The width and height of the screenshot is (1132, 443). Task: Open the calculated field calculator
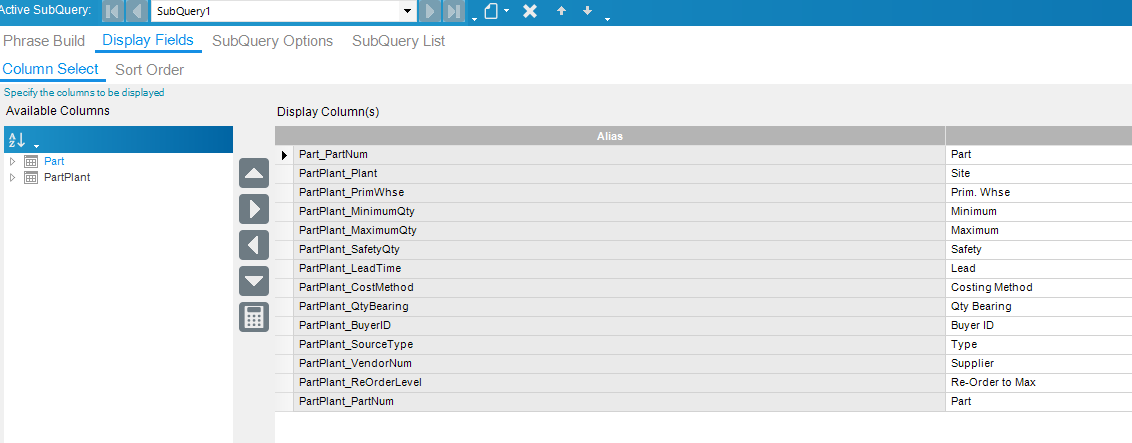click(x=254, y=317)
